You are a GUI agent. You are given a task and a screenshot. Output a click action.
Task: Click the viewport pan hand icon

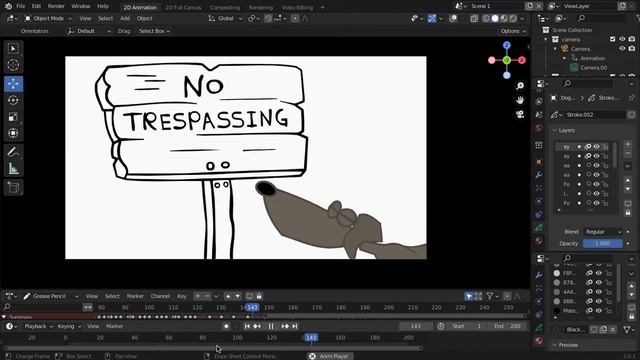[520, 100]
